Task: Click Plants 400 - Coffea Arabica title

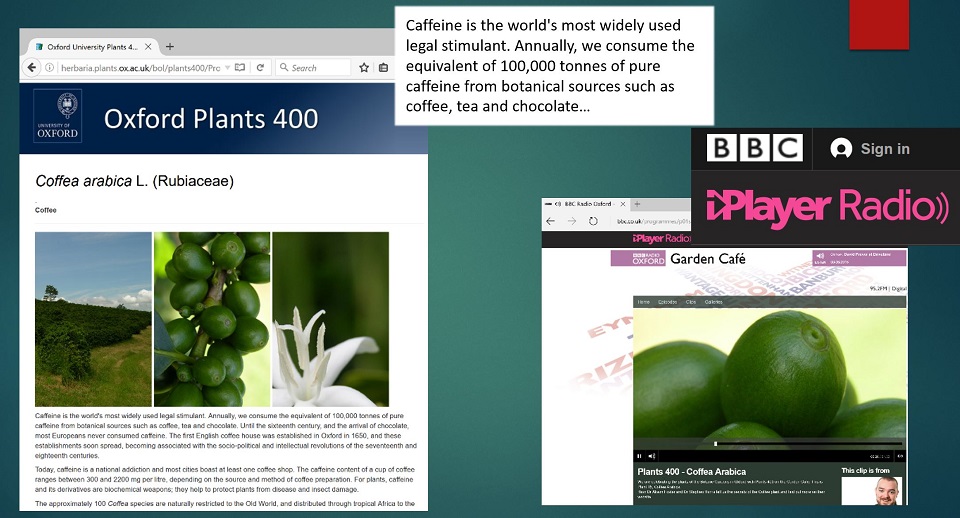Action: (x=691, y=471)
